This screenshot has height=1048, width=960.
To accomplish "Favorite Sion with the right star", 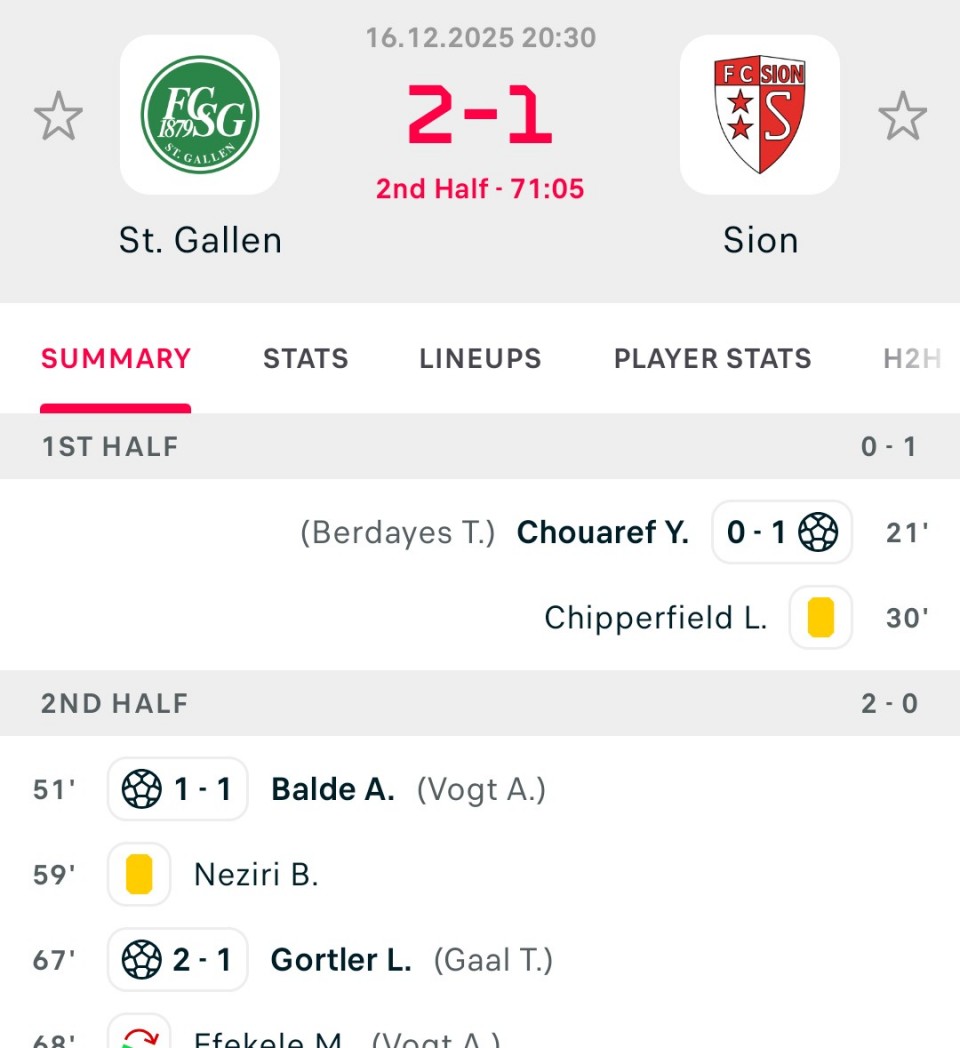I will pos(902,116).
